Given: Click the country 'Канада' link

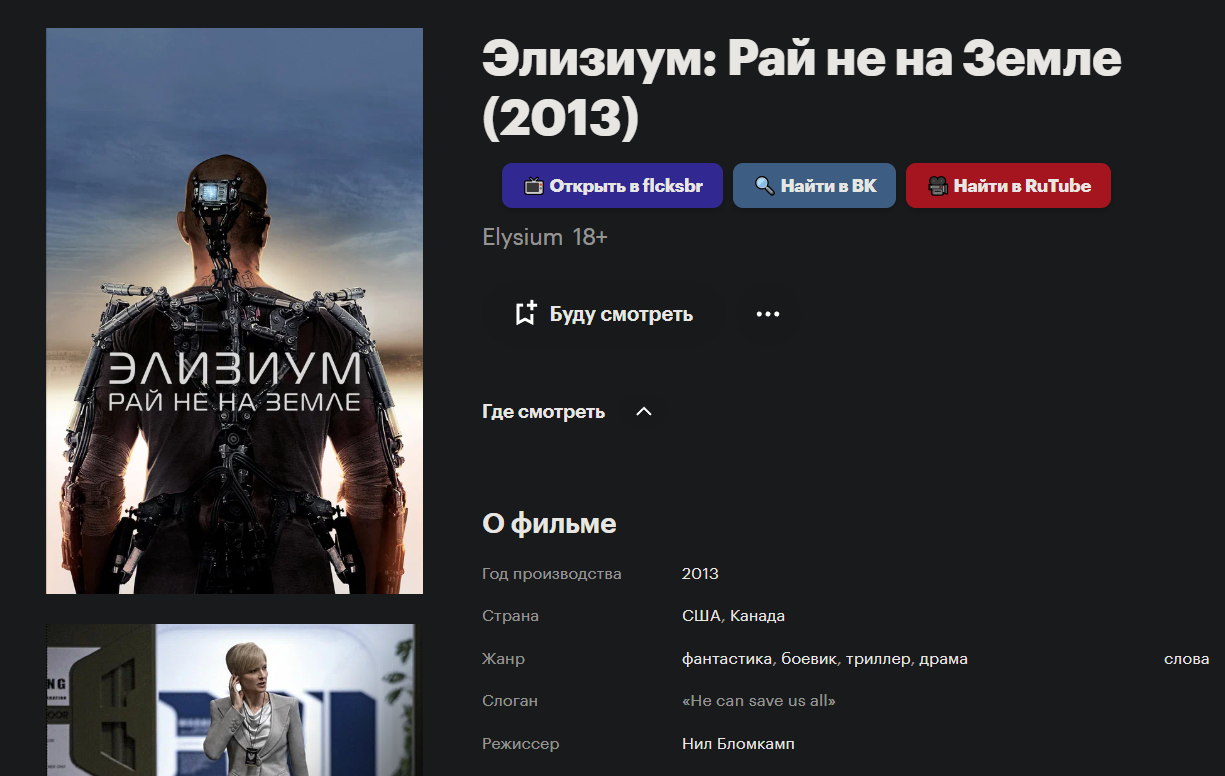Looking at the screenshot, I should coord(757,616).
